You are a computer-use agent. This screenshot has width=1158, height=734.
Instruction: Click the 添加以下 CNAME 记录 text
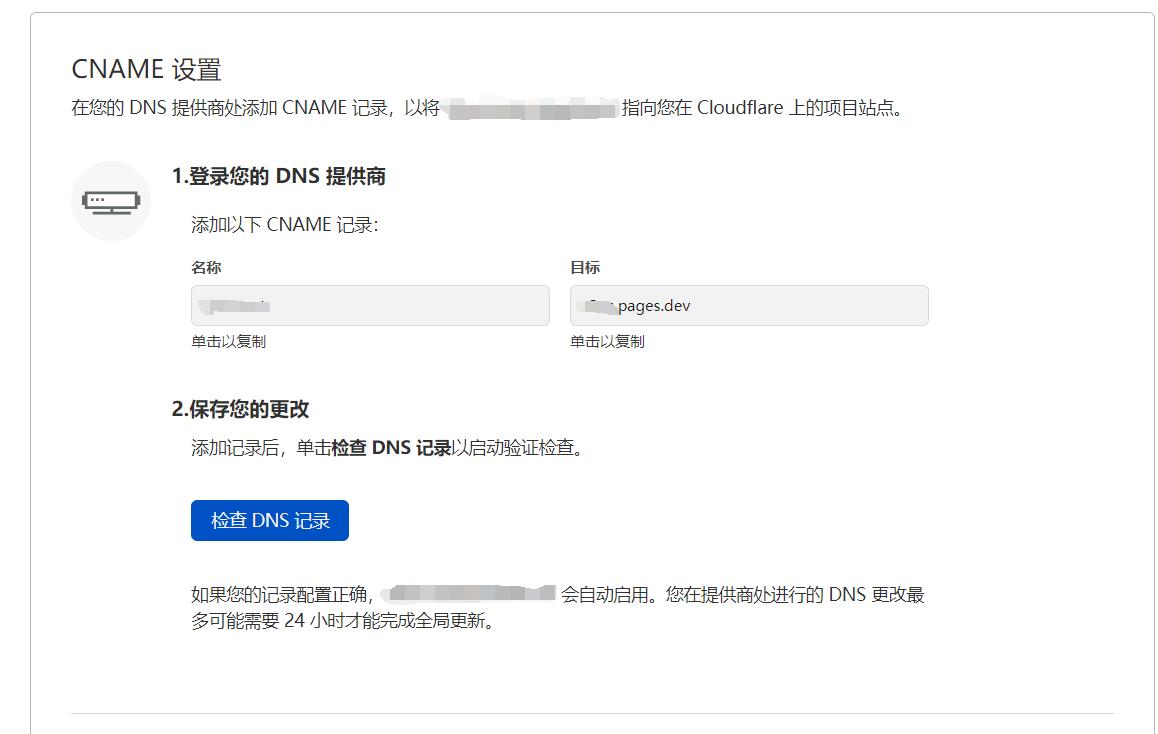[285, 225]
